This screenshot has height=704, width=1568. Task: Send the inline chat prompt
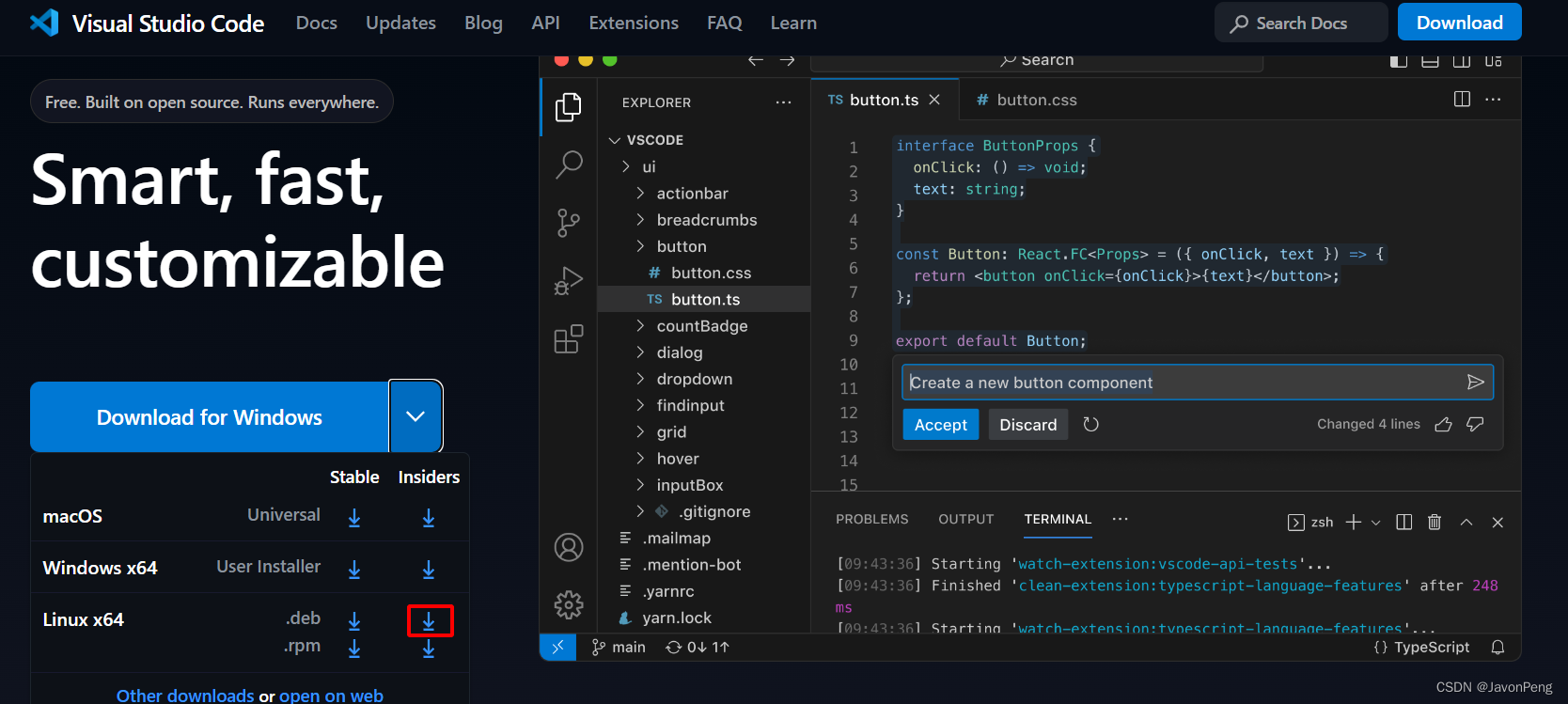(1475, 382)
